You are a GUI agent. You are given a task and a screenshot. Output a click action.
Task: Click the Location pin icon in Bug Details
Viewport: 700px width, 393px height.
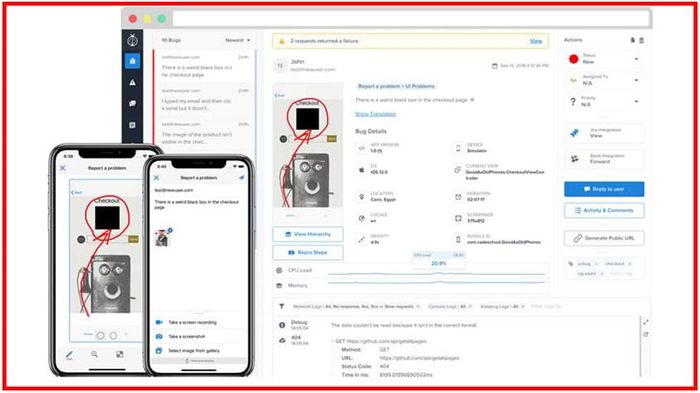coord(362,196)
